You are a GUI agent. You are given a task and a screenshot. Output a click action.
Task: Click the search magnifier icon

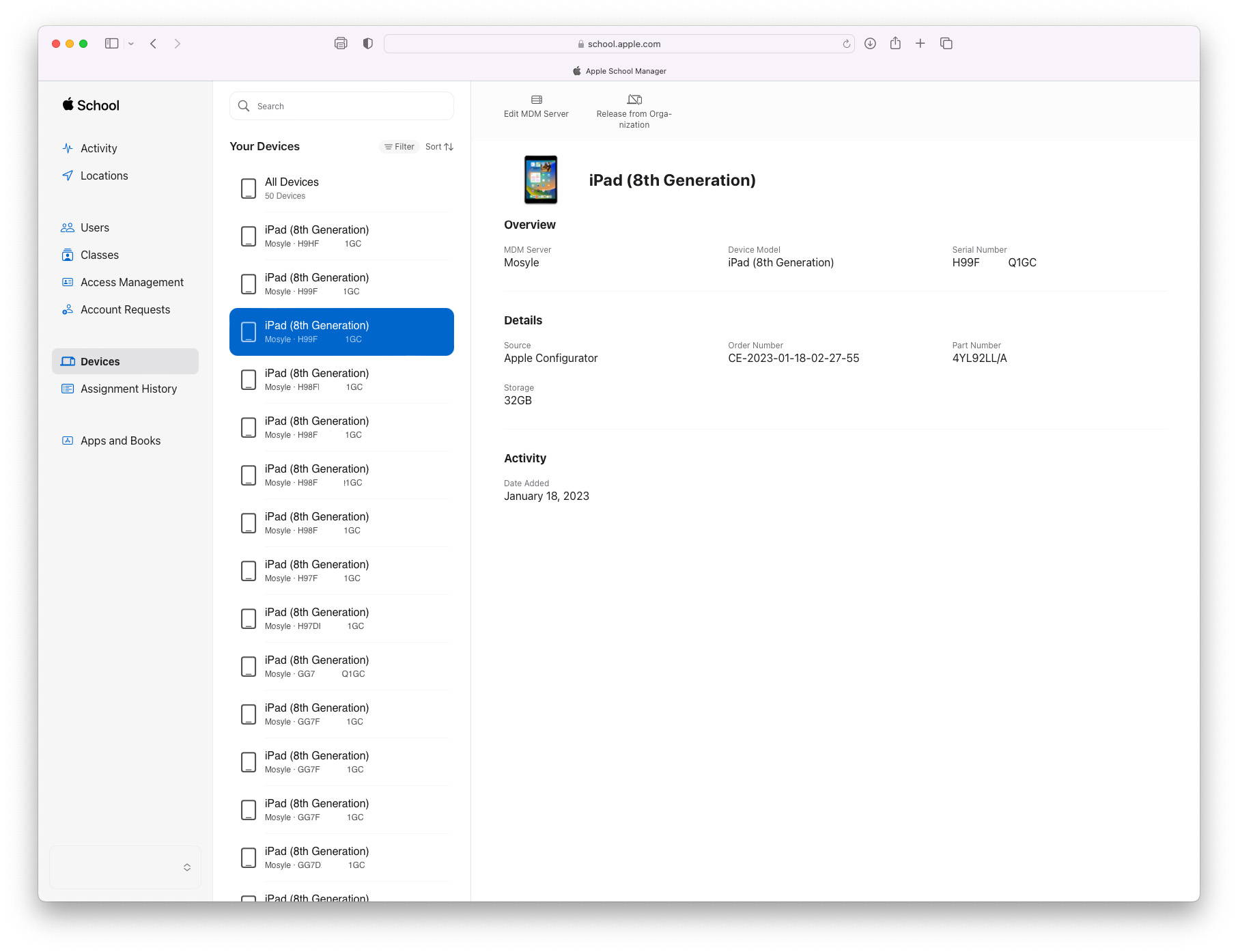pyautogui.click(x=244, y=106)
